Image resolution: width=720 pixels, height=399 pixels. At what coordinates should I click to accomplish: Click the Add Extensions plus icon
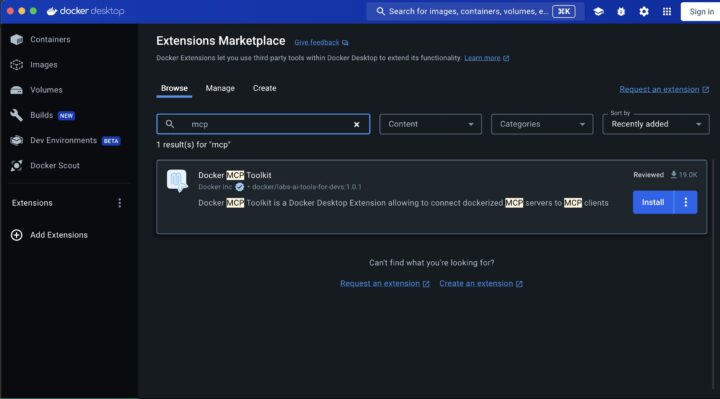pos(17,235)
